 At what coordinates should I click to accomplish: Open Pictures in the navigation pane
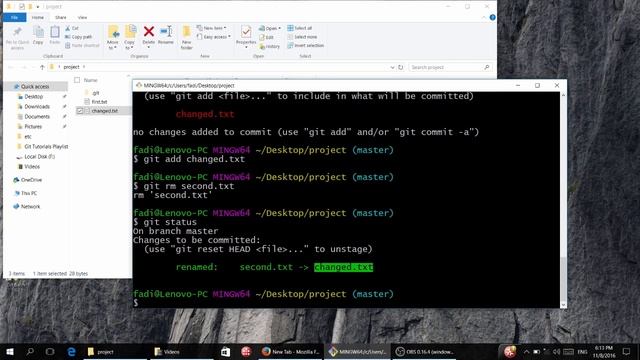pos(33,127)
